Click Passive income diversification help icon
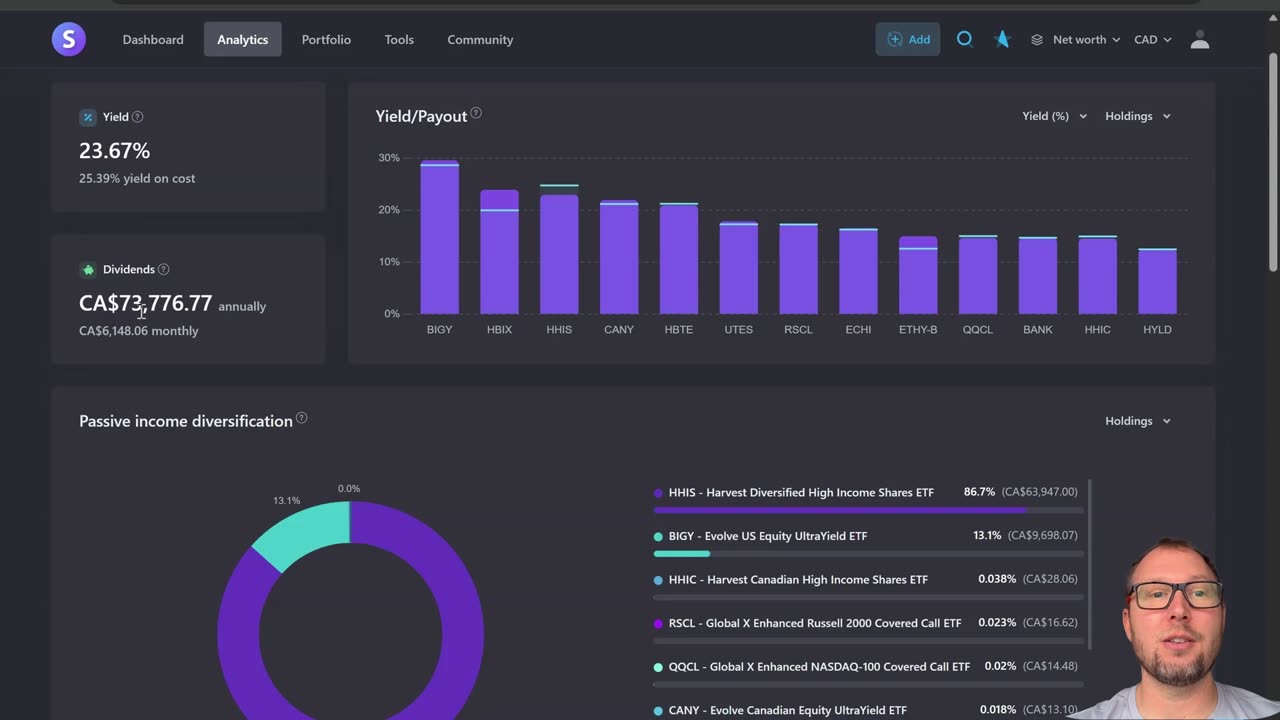This screenshot has width=1280, height=720. tap(301, 418)
